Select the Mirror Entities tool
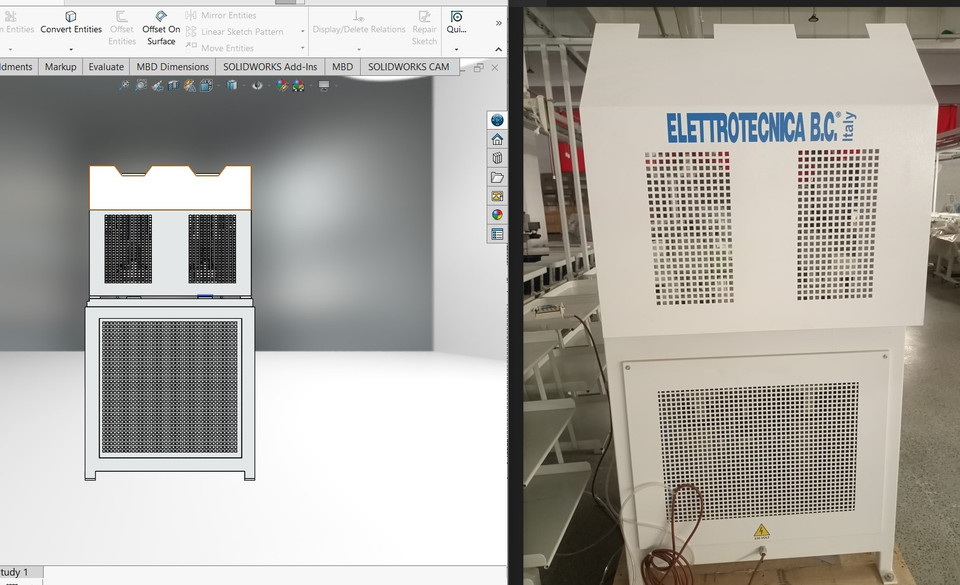This screenshot has width=960, height=585. tap(225, 15)
